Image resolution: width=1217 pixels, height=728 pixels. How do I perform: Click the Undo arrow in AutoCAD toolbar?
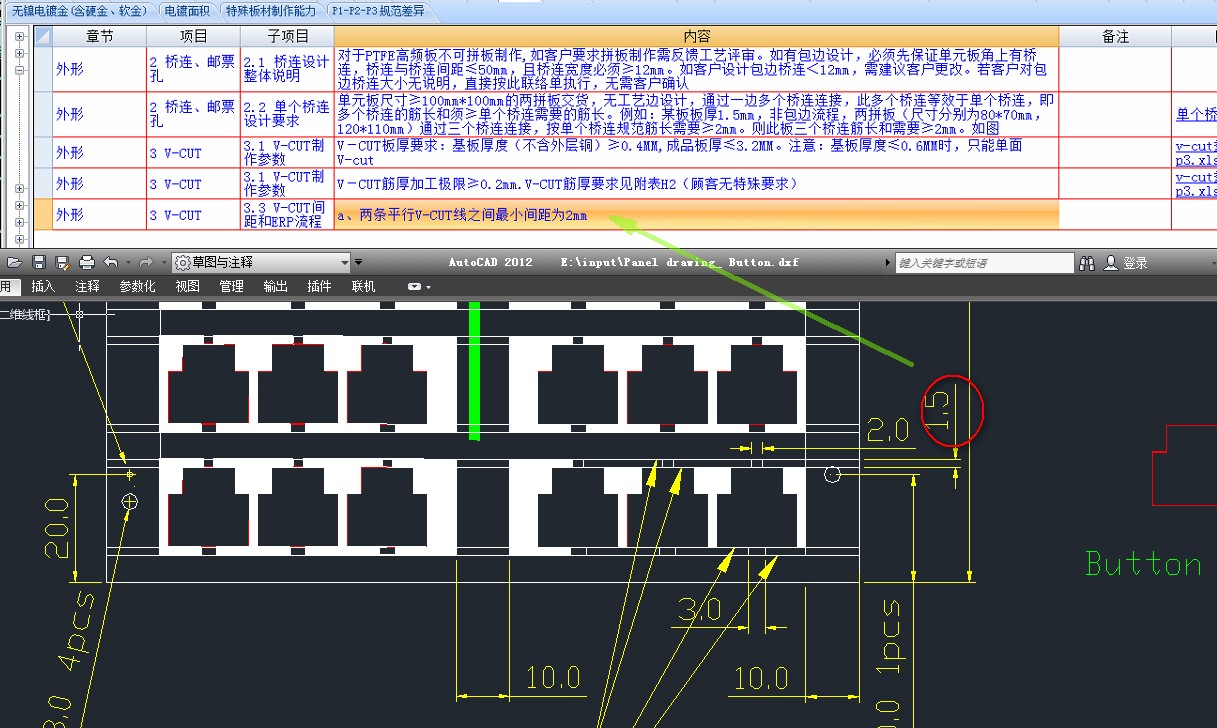coord(109,262)
